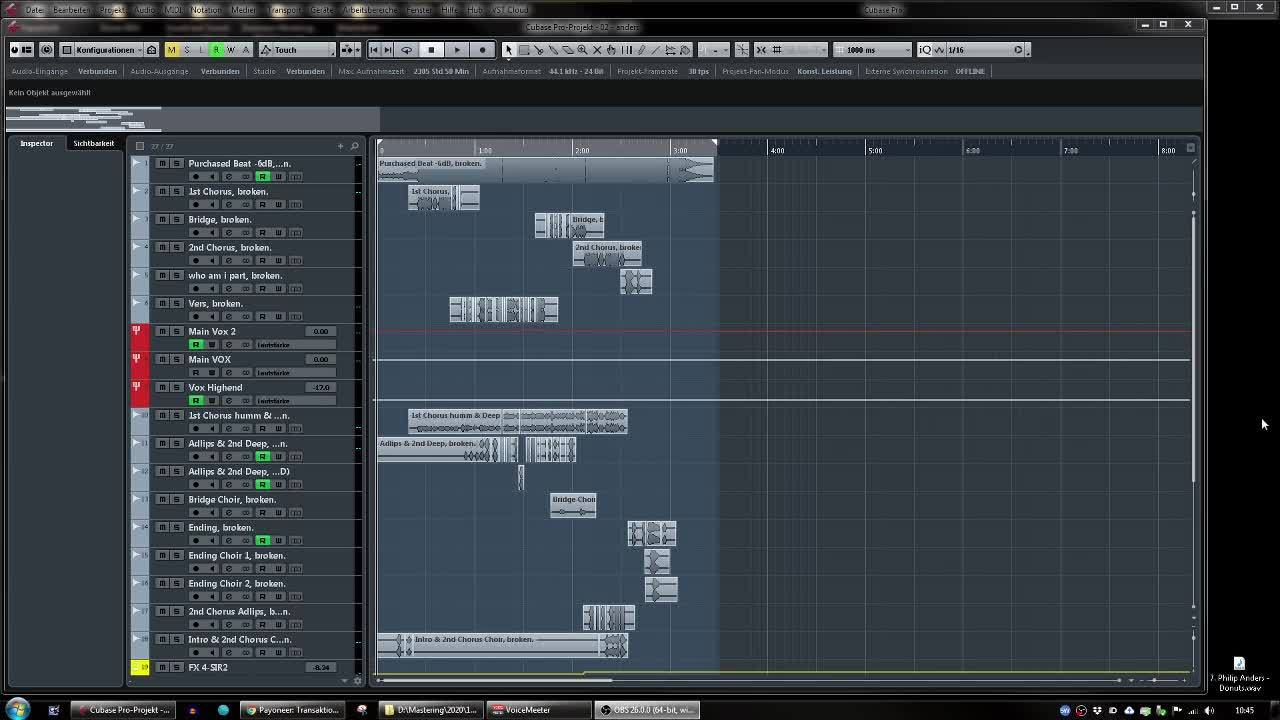
Task: Go to previous marker in transport
Action: [374, 50]
